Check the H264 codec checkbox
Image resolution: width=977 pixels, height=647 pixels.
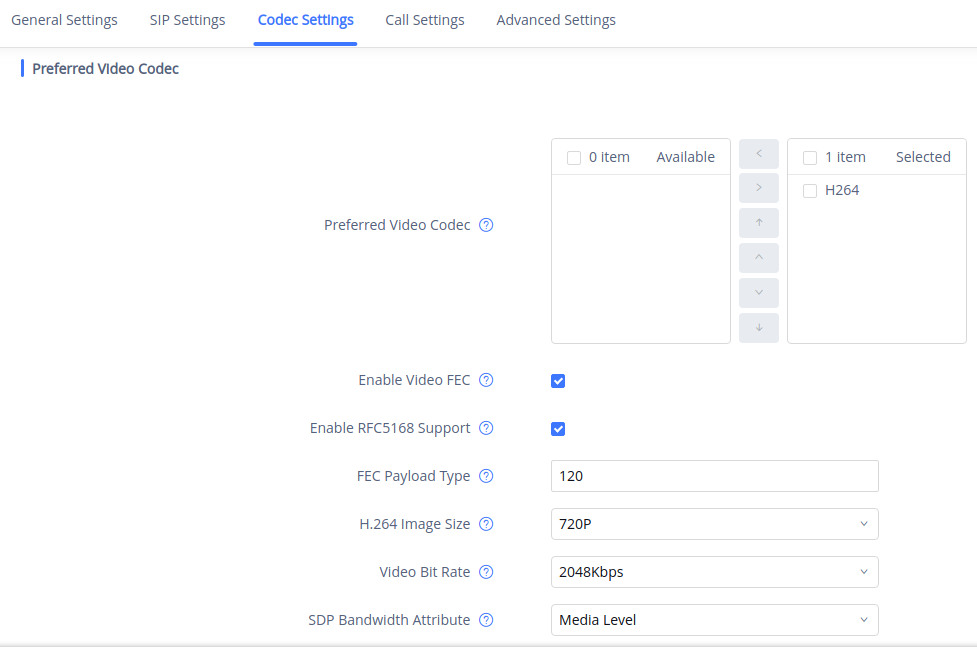810,191
